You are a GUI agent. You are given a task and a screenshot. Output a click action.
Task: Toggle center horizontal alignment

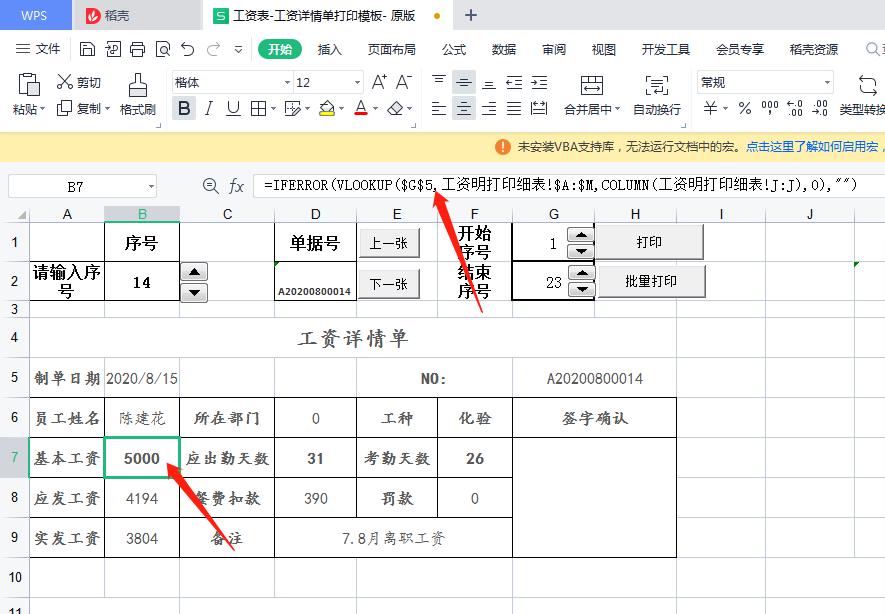point(464,108)
